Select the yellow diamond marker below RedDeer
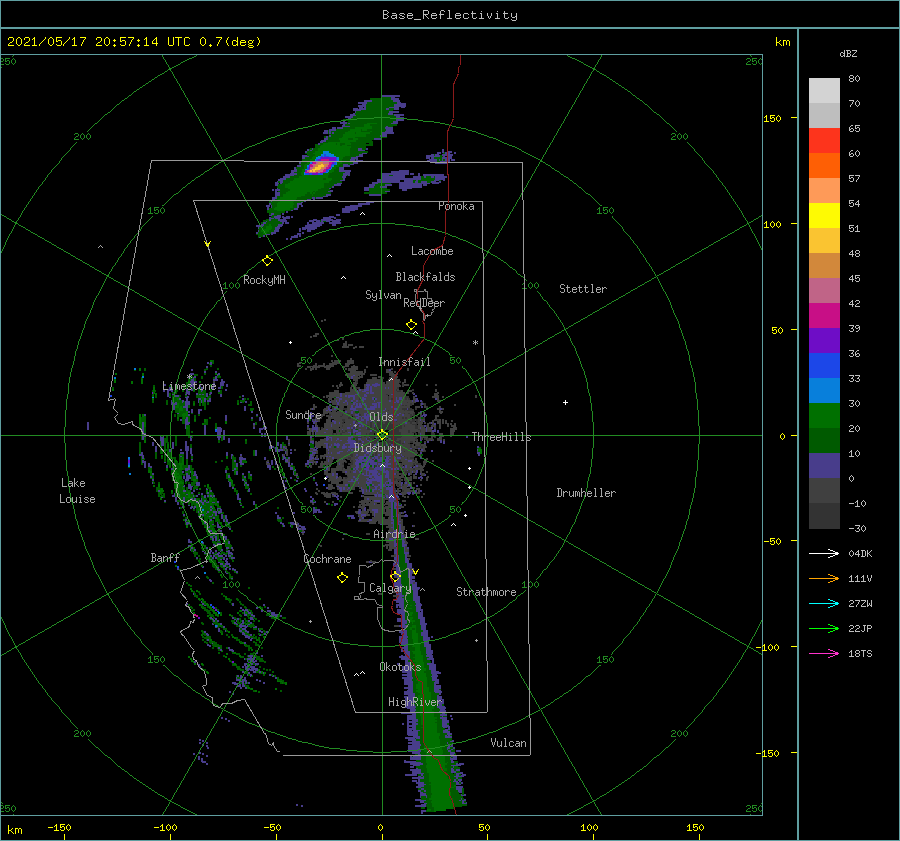 pyautogui.click(x=411, y=325)
